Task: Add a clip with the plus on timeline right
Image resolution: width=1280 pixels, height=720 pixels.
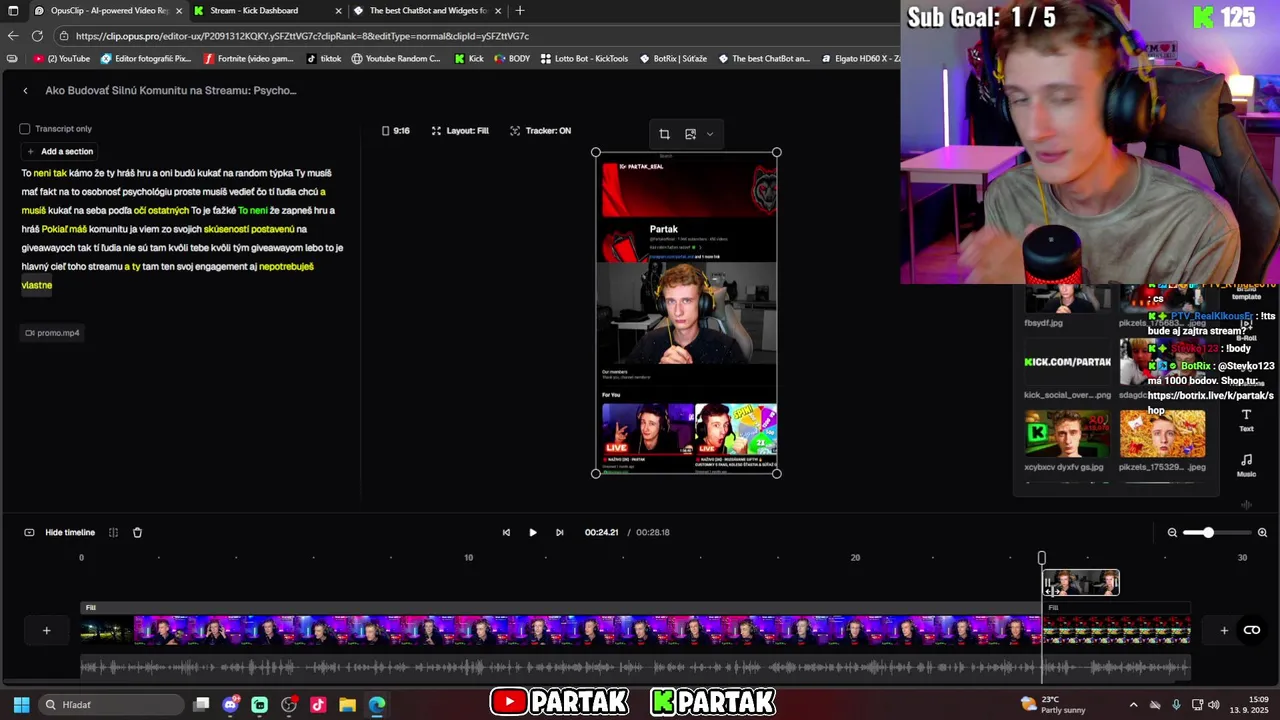Action: tap(1224, 631)
